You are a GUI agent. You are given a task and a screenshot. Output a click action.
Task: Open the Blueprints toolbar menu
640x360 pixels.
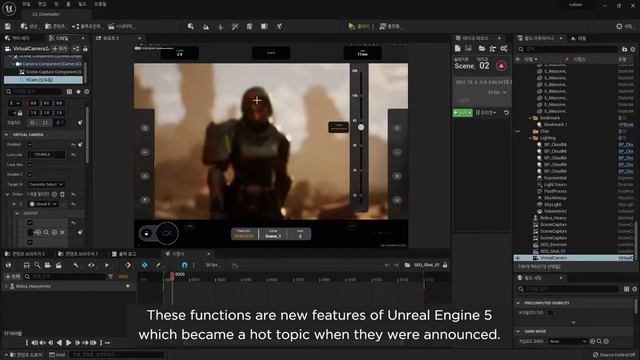coord(87,26)
